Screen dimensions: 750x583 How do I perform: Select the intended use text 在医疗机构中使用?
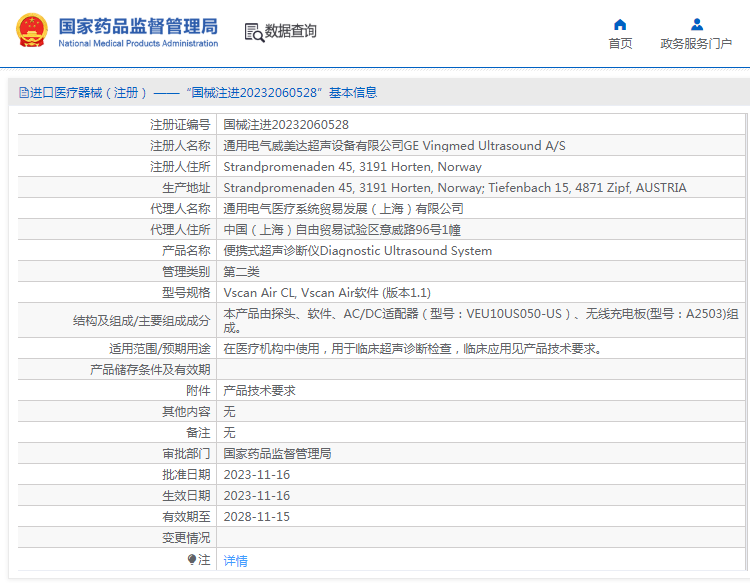413,349
